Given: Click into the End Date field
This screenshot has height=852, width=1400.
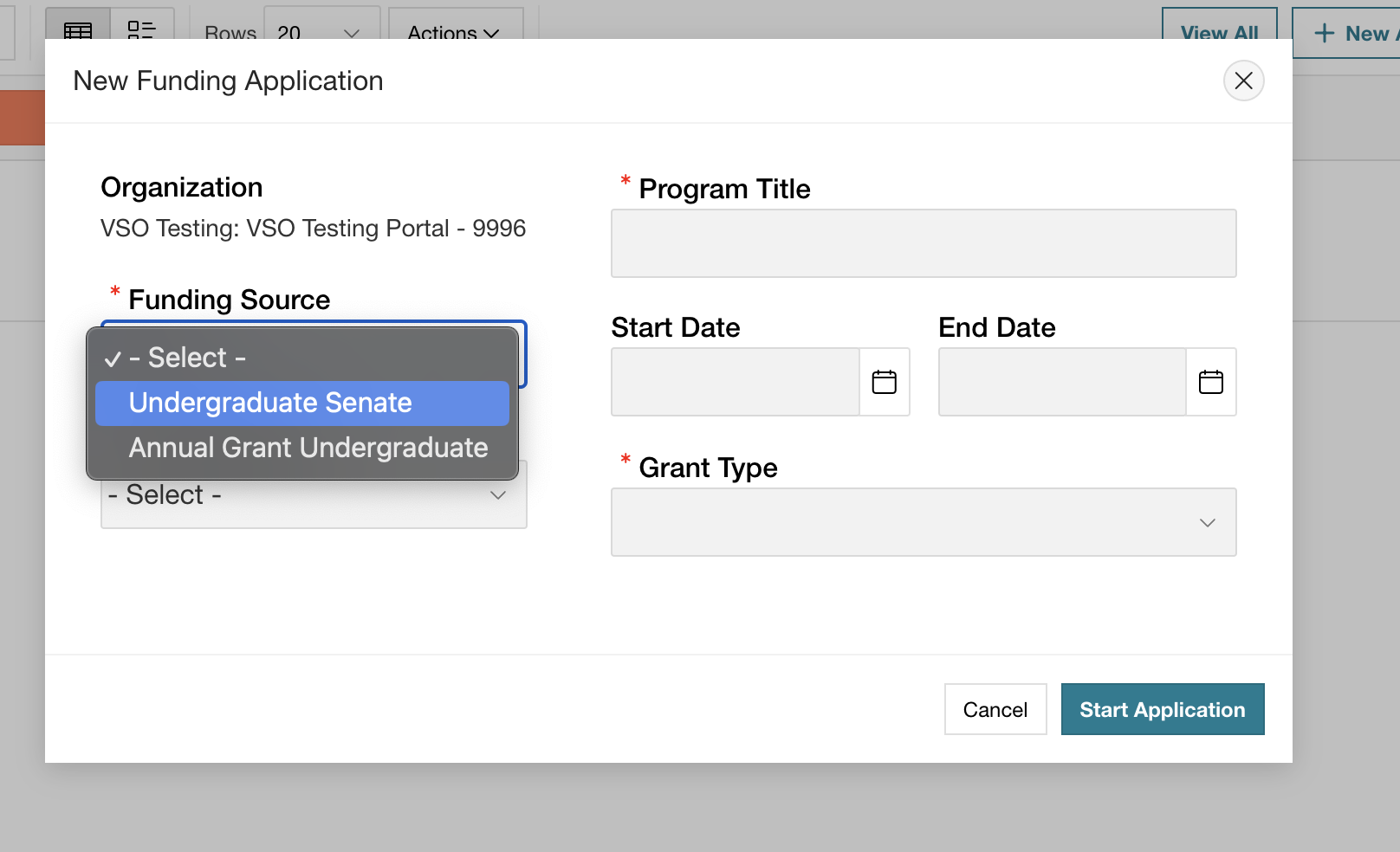Looking at the screenshot, I should [1062, 382].
